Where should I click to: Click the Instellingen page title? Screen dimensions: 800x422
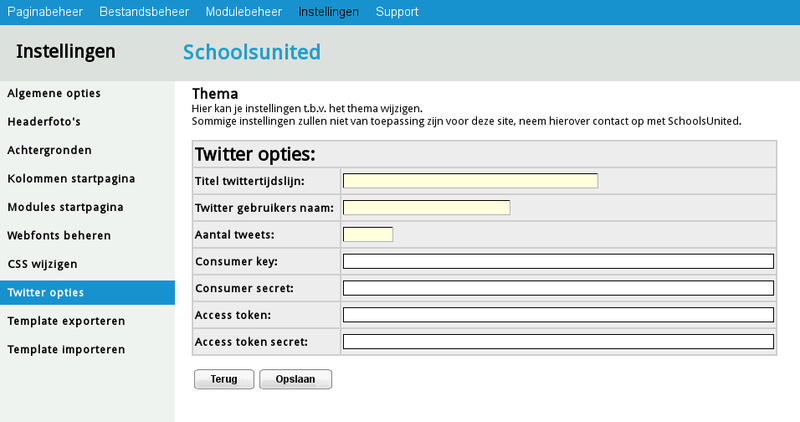coord(65,52)
